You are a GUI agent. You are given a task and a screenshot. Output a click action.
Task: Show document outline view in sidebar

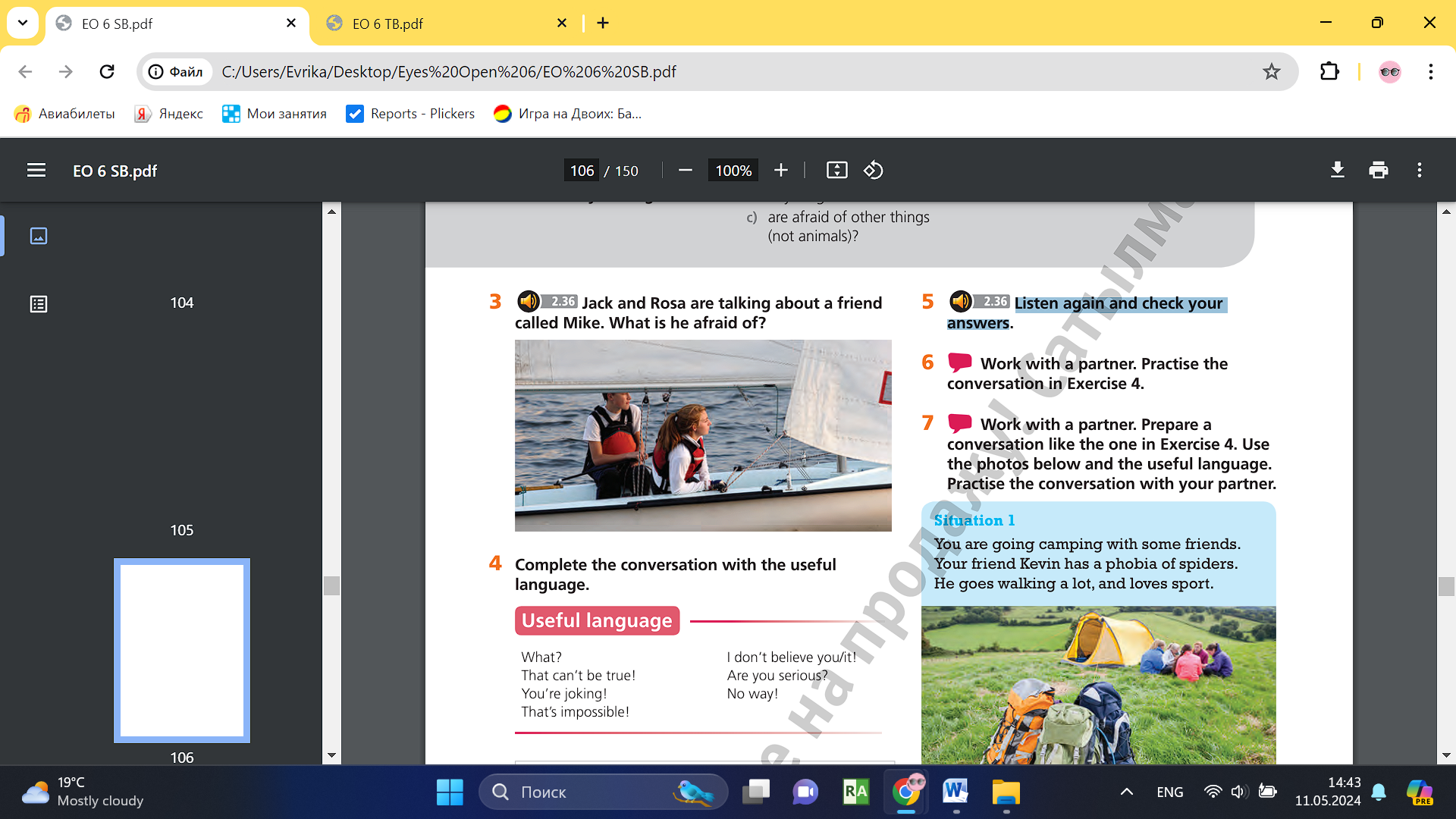tap(39, 304)
